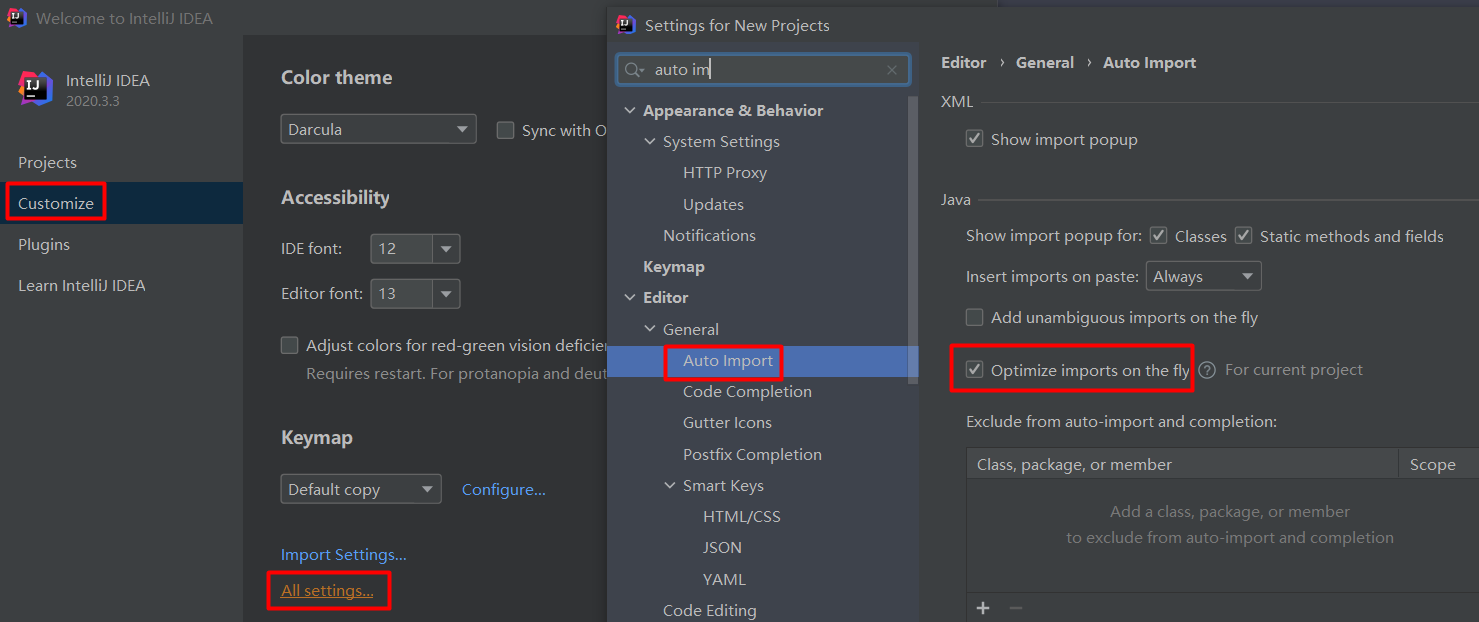Click General in the breadcrumb

tap(1045, 62)
